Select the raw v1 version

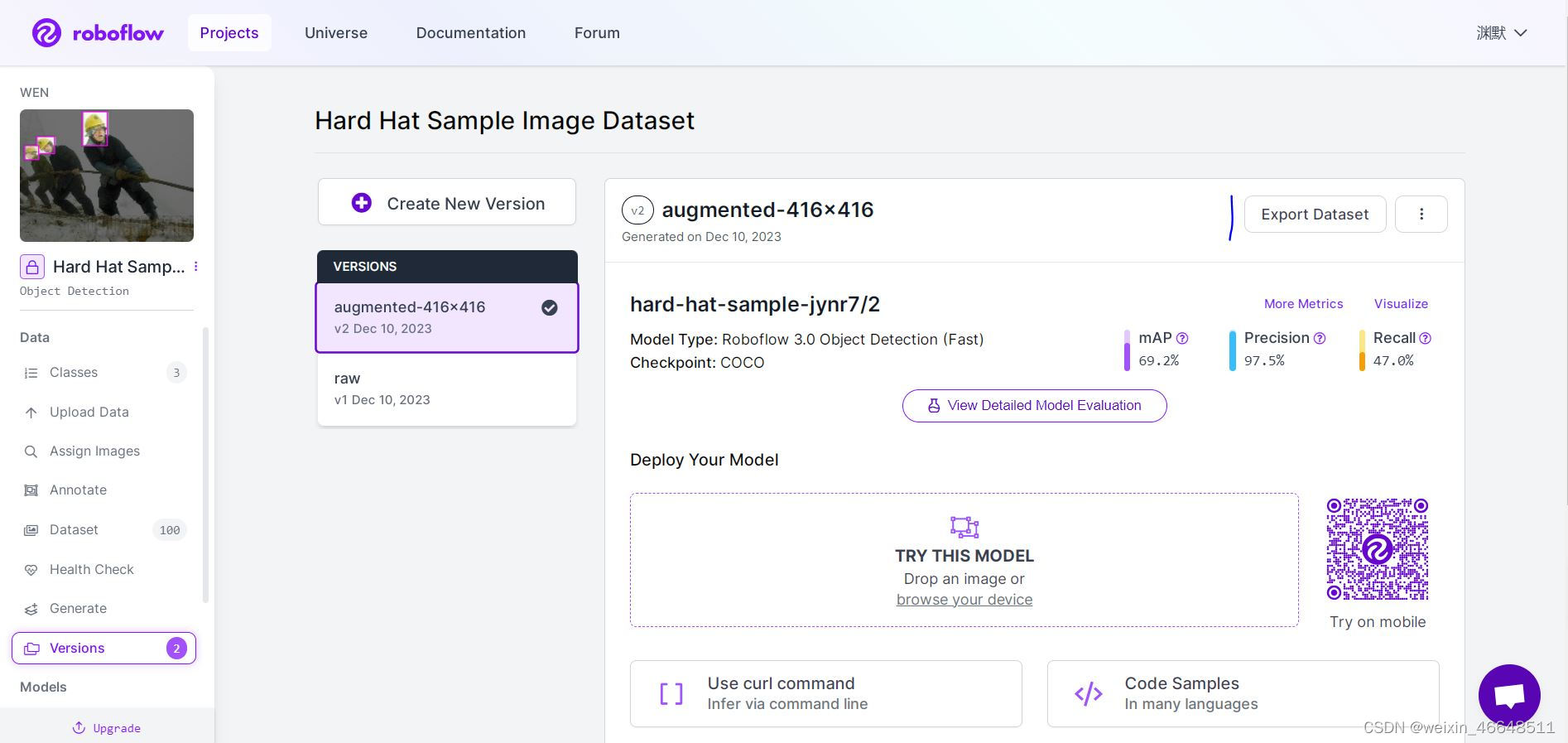[447, 389]
